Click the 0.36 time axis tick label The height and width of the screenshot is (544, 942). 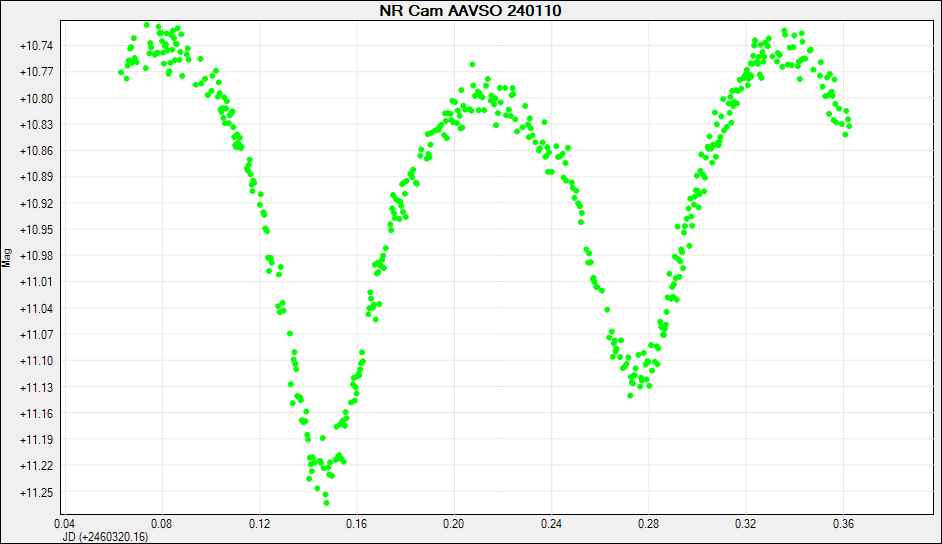pyautogui.click(x=843, y=523)
